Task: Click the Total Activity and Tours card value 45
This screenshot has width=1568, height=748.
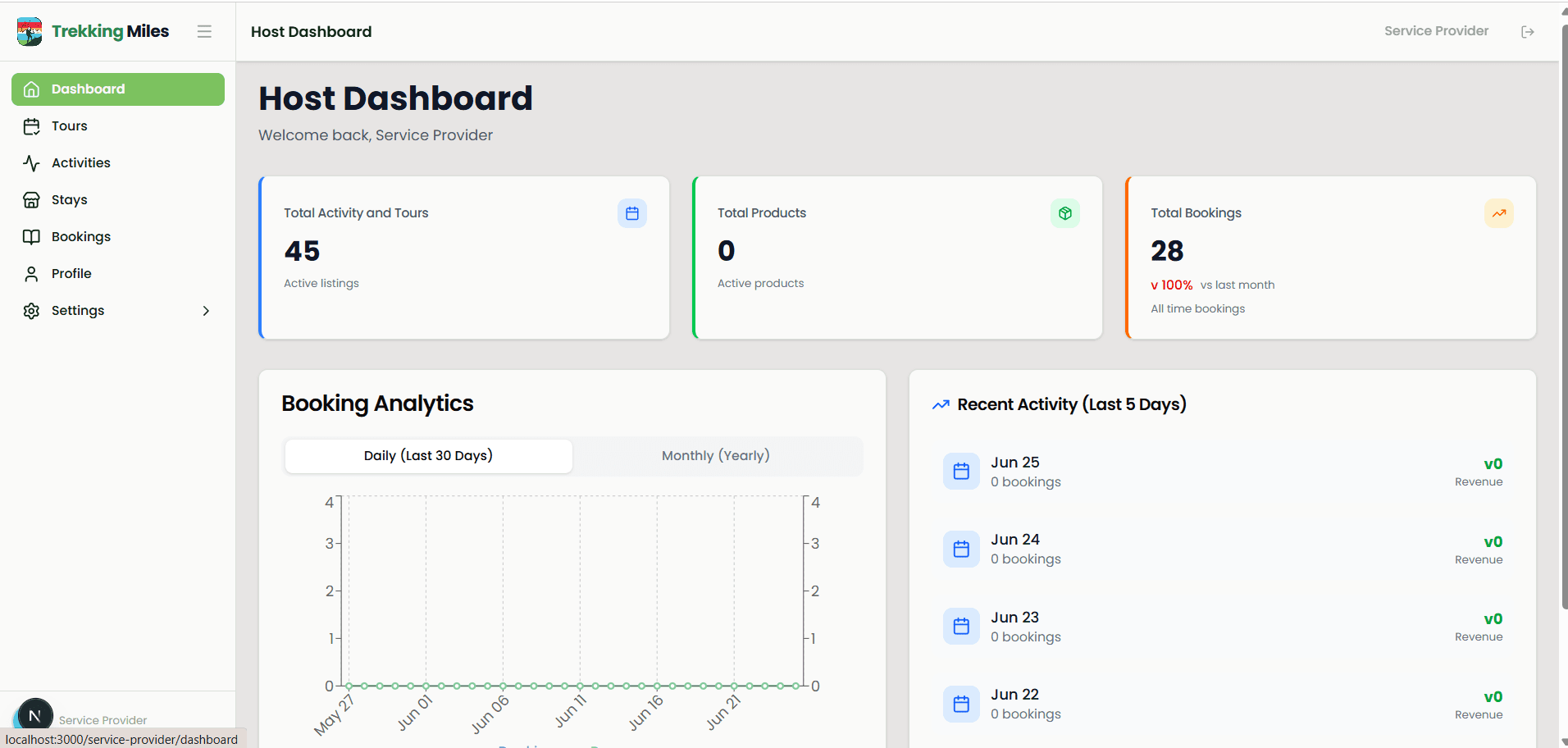Action: 302,251
